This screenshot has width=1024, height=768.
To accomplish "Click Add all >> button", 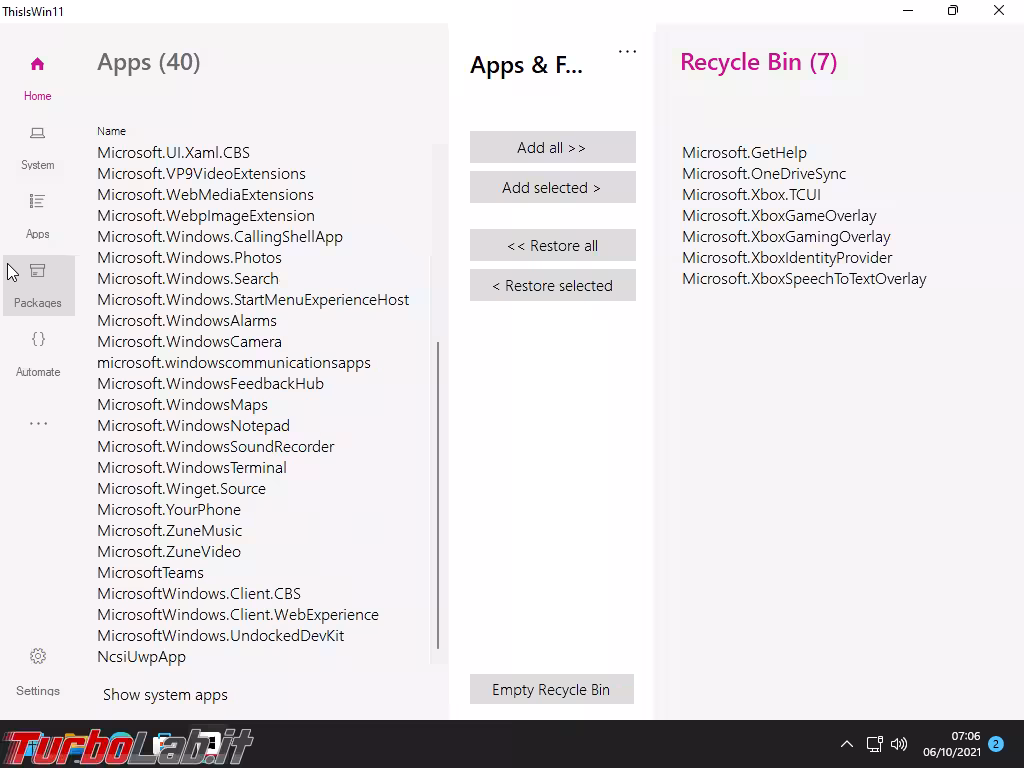I will (552, 148).
